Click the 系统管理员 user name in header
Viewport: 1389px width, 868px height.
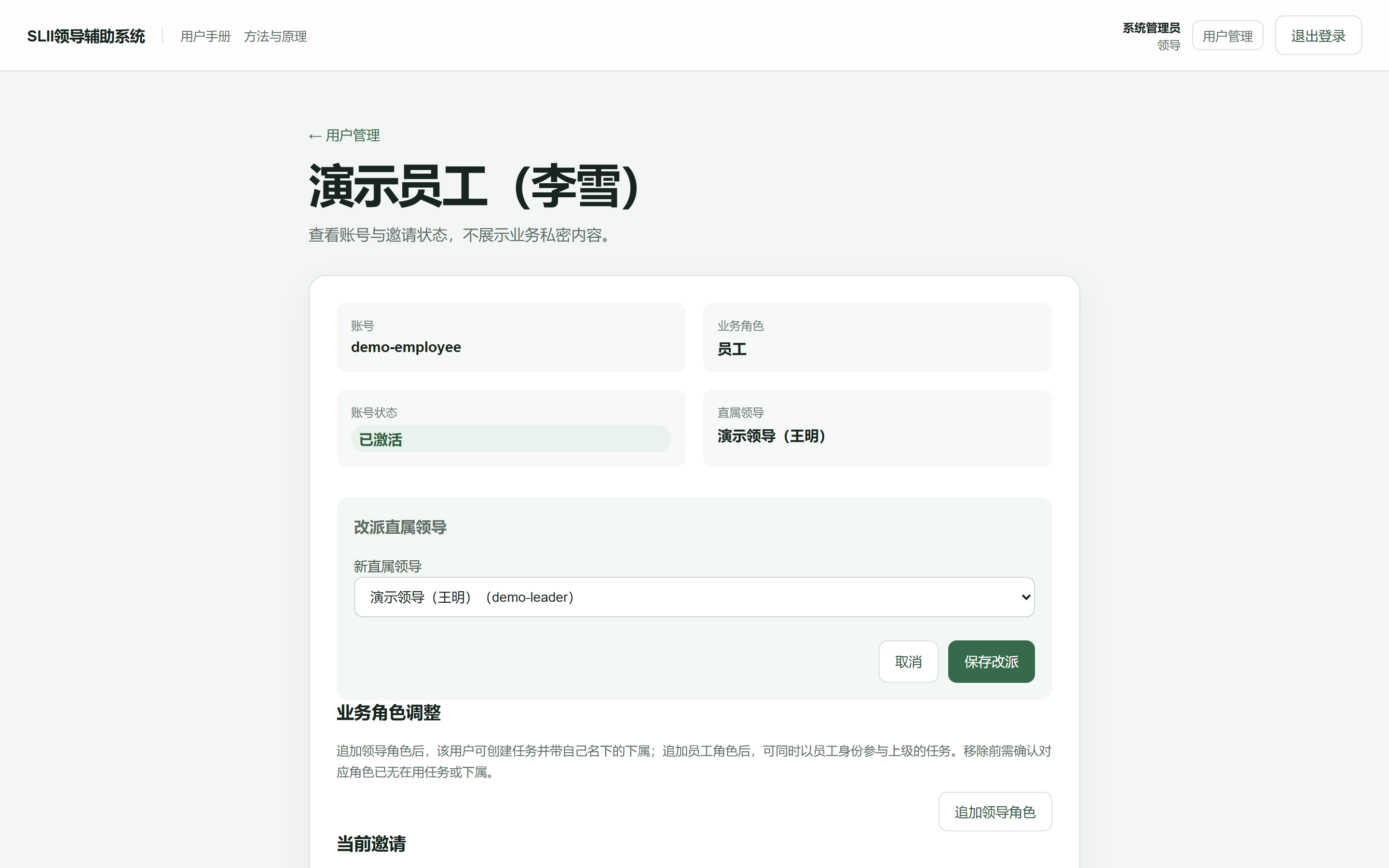[1151, 28]
